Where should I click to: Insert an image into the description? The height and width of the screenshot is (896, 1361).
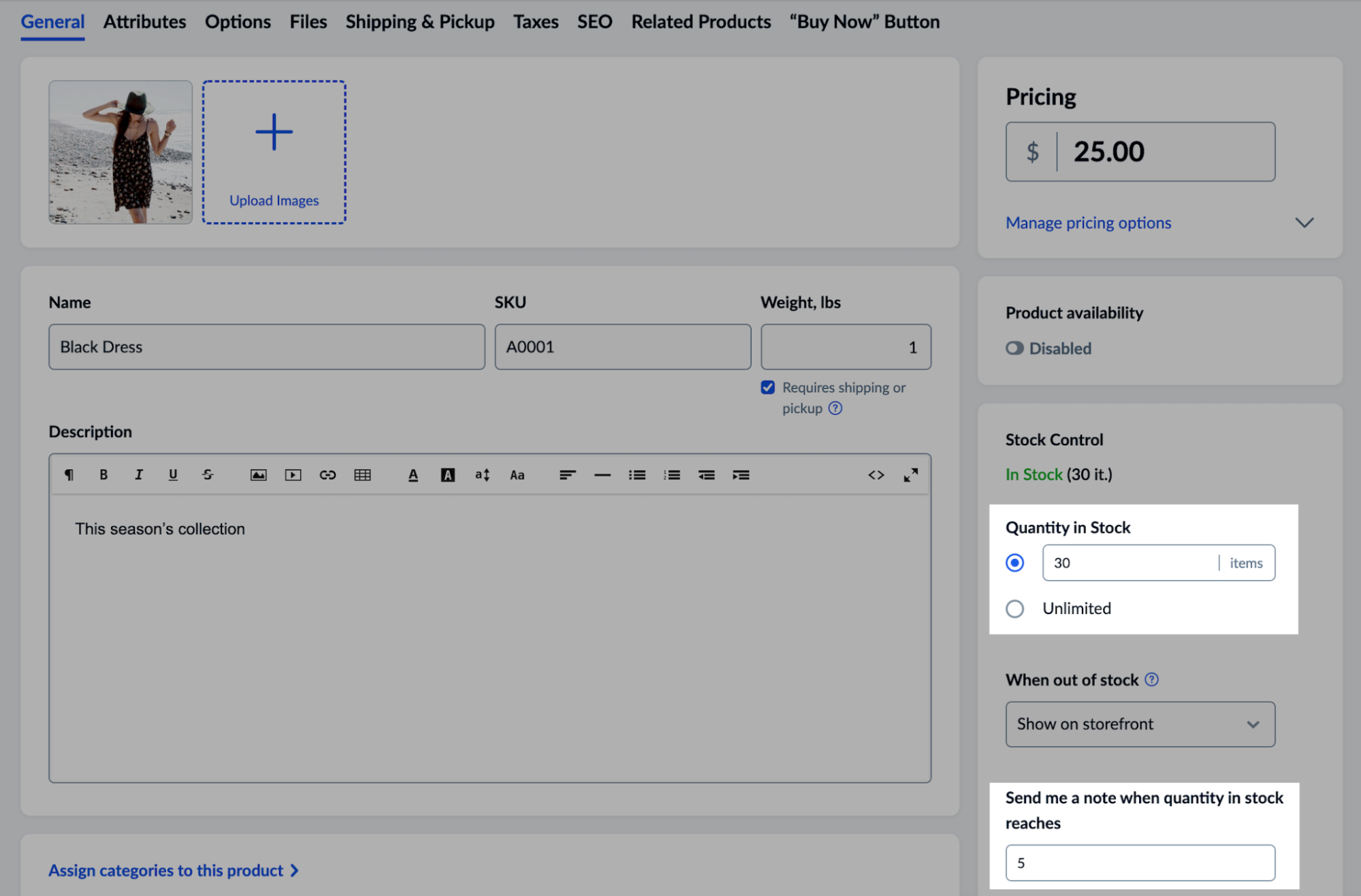(258, 475)
